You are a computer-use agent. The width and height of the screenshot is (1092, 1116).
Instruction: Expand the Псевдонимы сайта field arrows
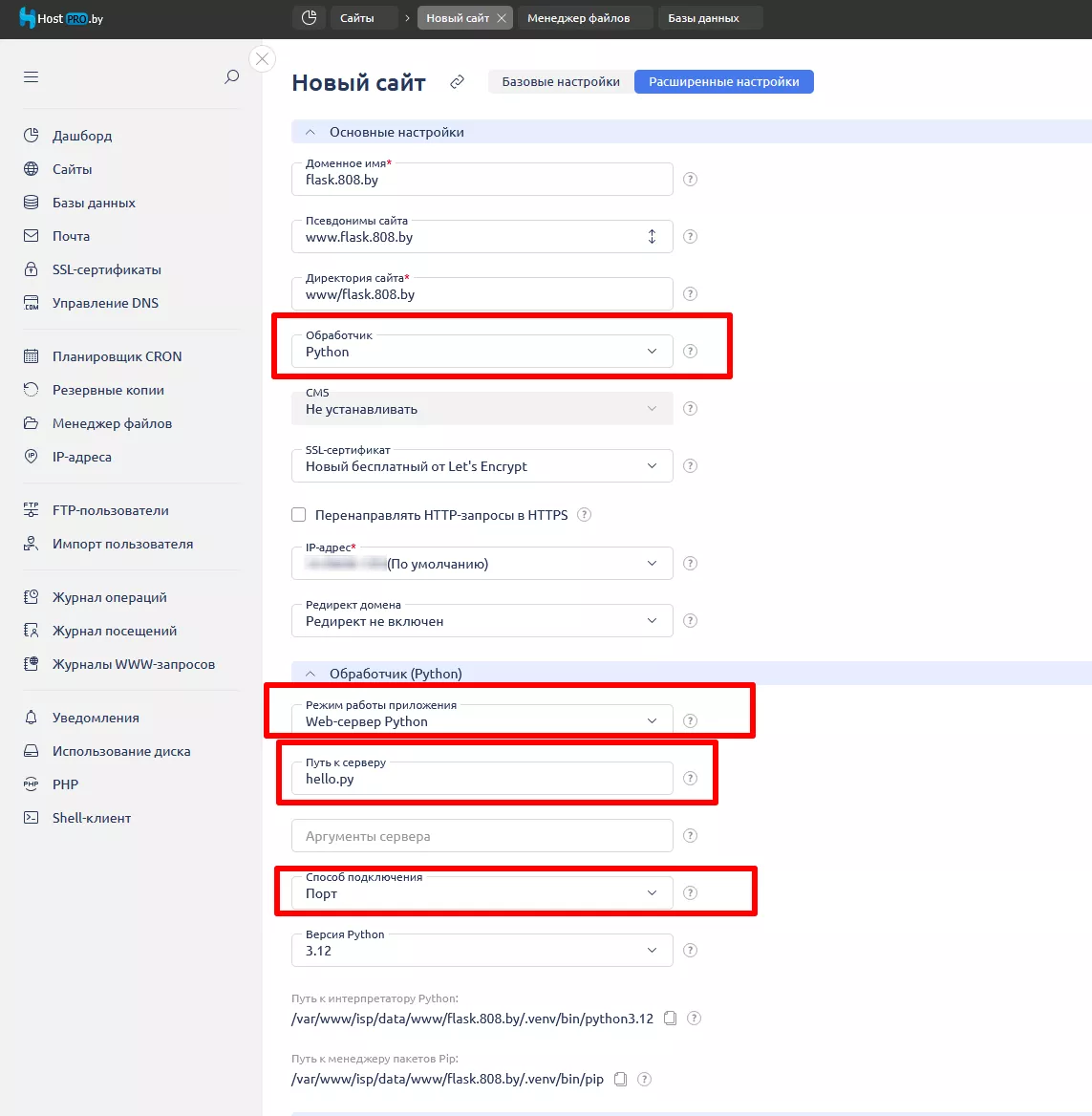pyautogui.click(x=653, y=236)
